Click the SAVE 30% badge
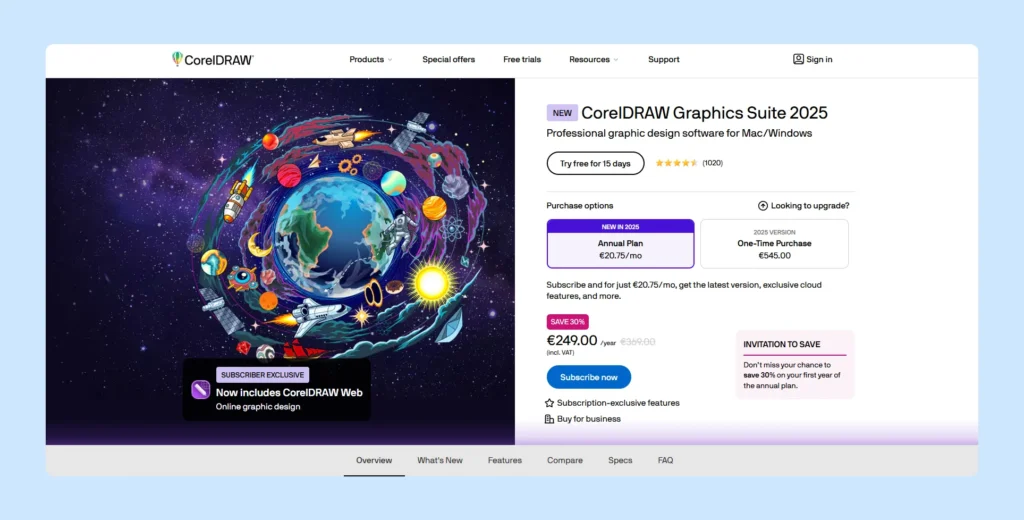1024x520 pixels. (x=568, y=322)
